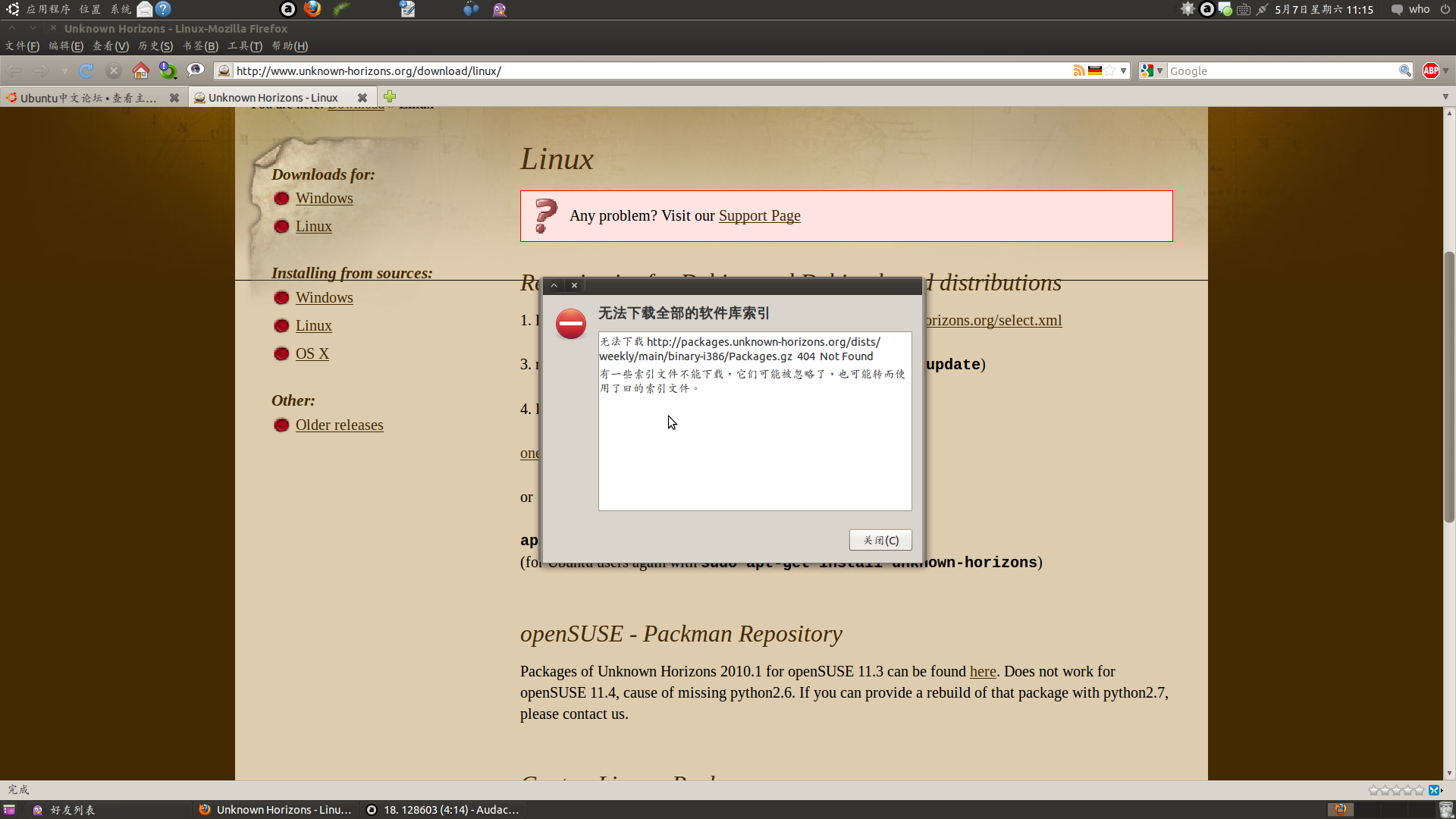This screenshot has height=819, width=1456.
Task: Click inside the Google search field
Action: tap(1282, 71)
